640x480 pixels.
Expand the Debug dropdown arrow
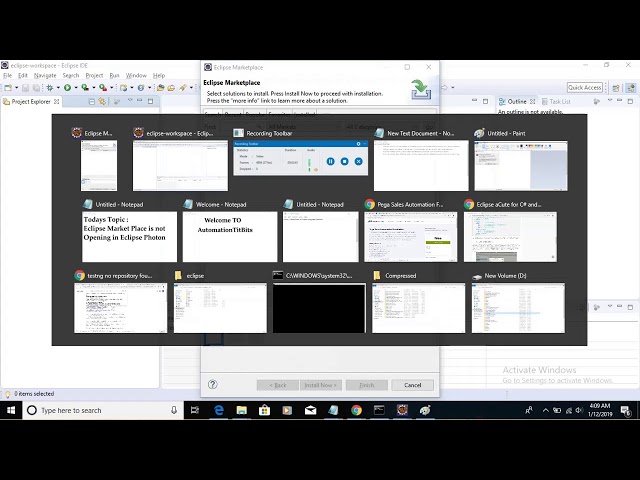[58, 87]
